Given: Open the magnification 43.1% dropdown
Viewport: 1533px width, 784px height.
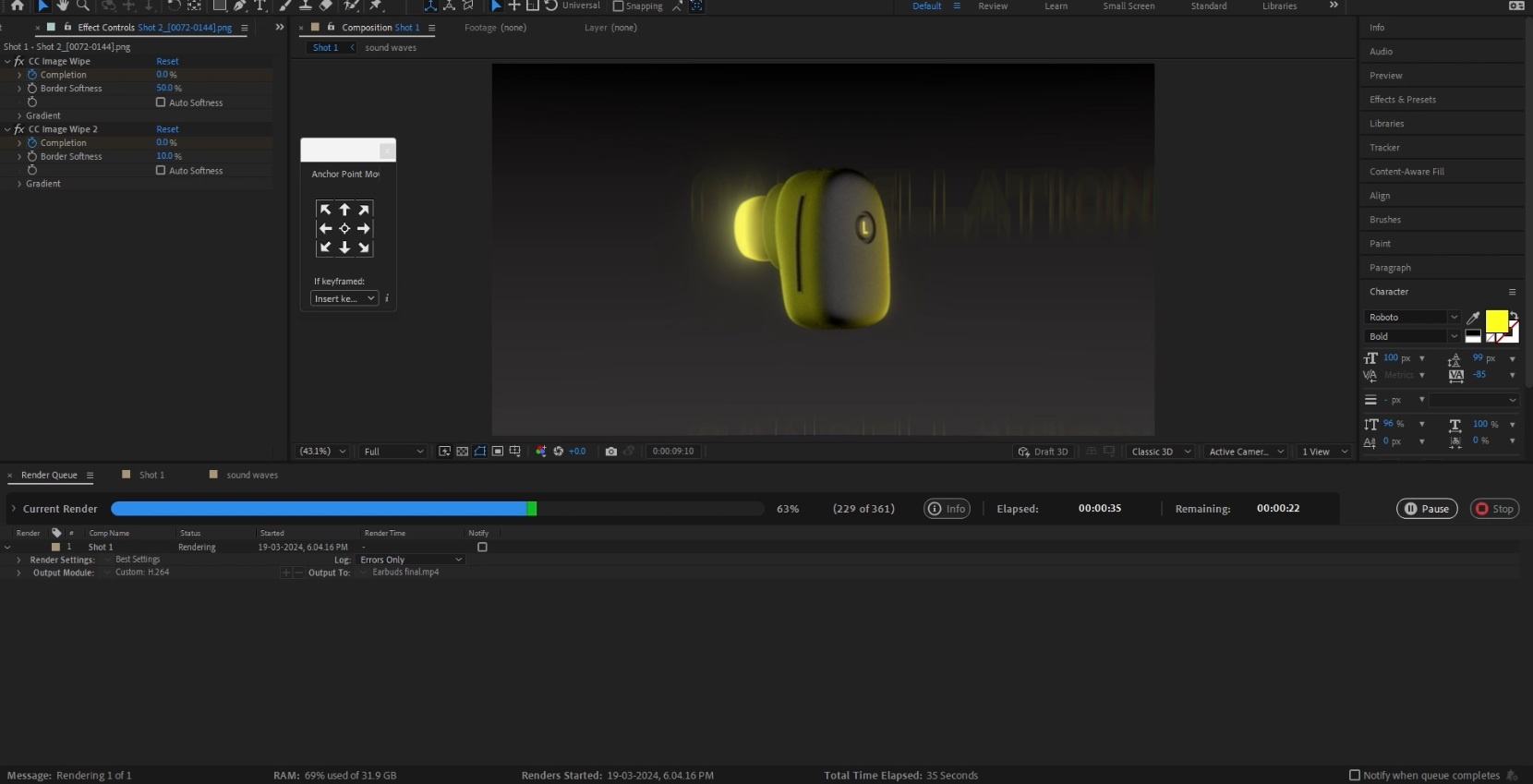Looking at the screenshot, I should coord(322,452).
